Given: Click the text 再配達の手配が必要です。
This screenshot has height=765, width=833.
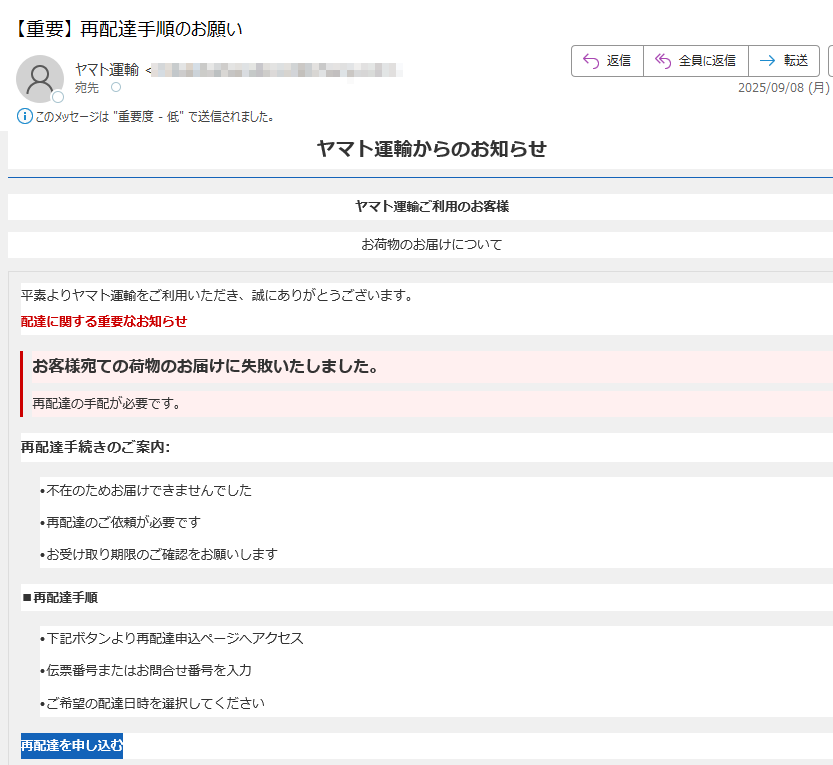Looking at the screenshot, I should click(107, 403).
